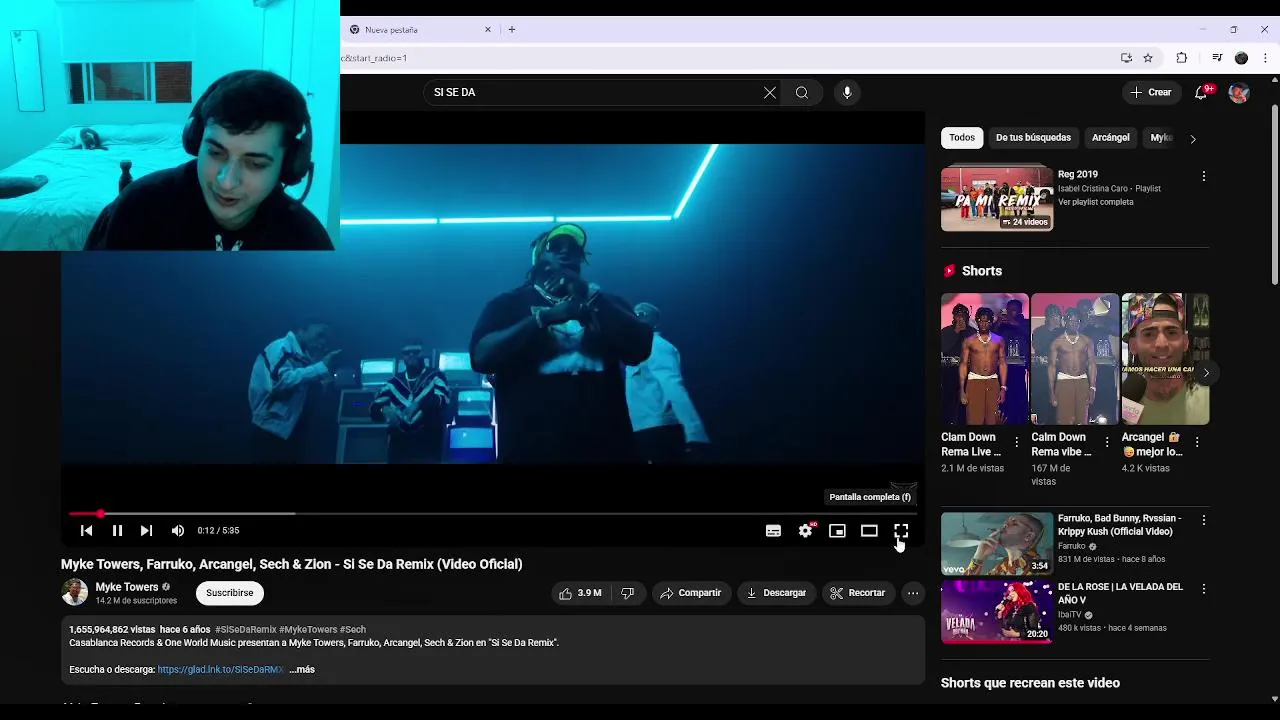Open Farruko channel name link
This screenshot has width=1280, height=720.
tap(1072, 547)
